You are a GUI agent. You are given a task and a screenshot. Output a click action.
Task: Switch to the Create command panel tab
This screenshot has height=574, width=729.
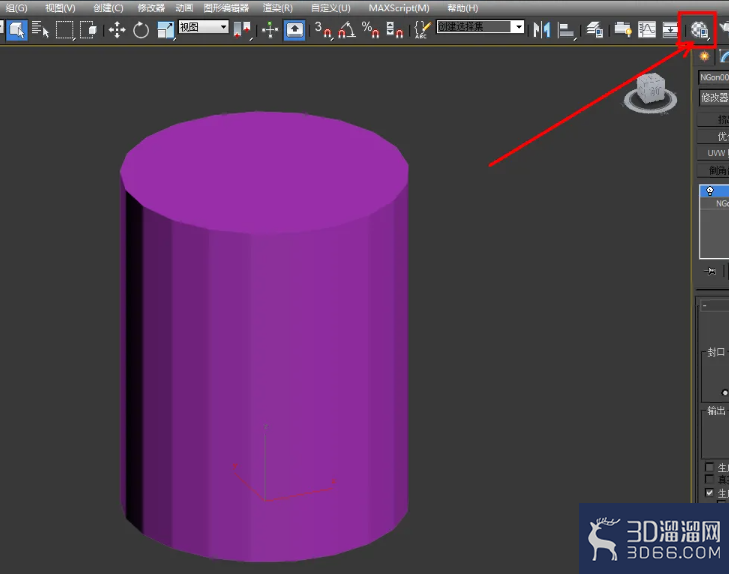(704, 56)
